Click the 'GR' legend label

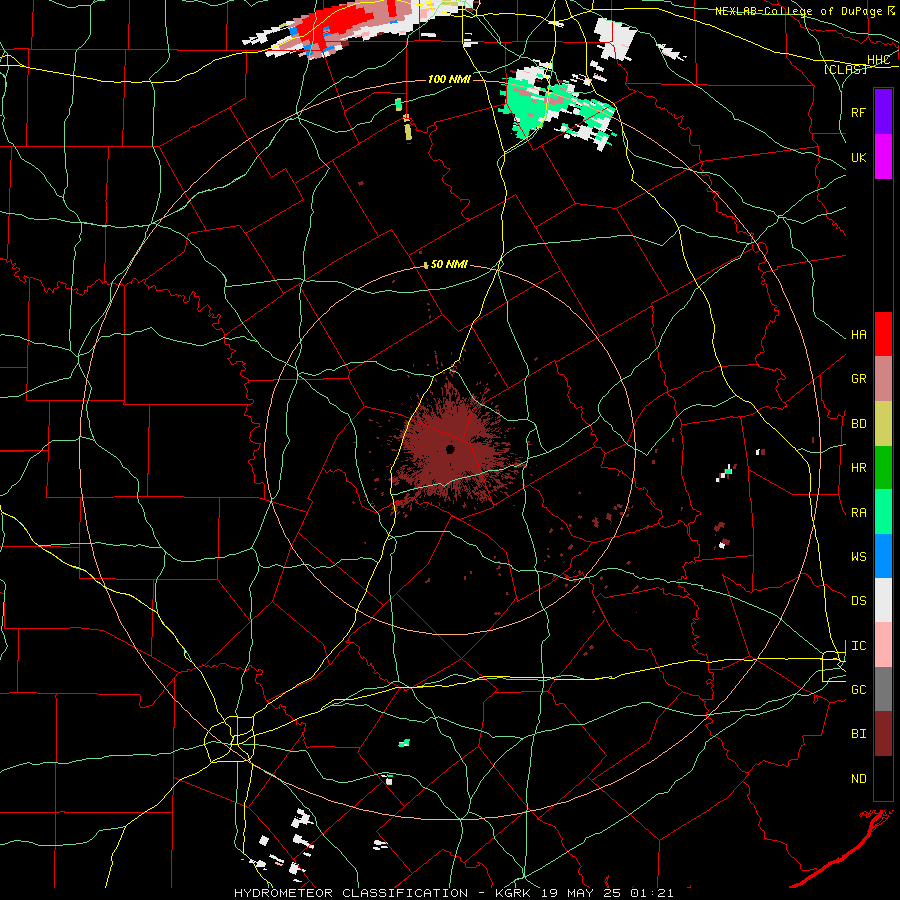tap(858, 379)
